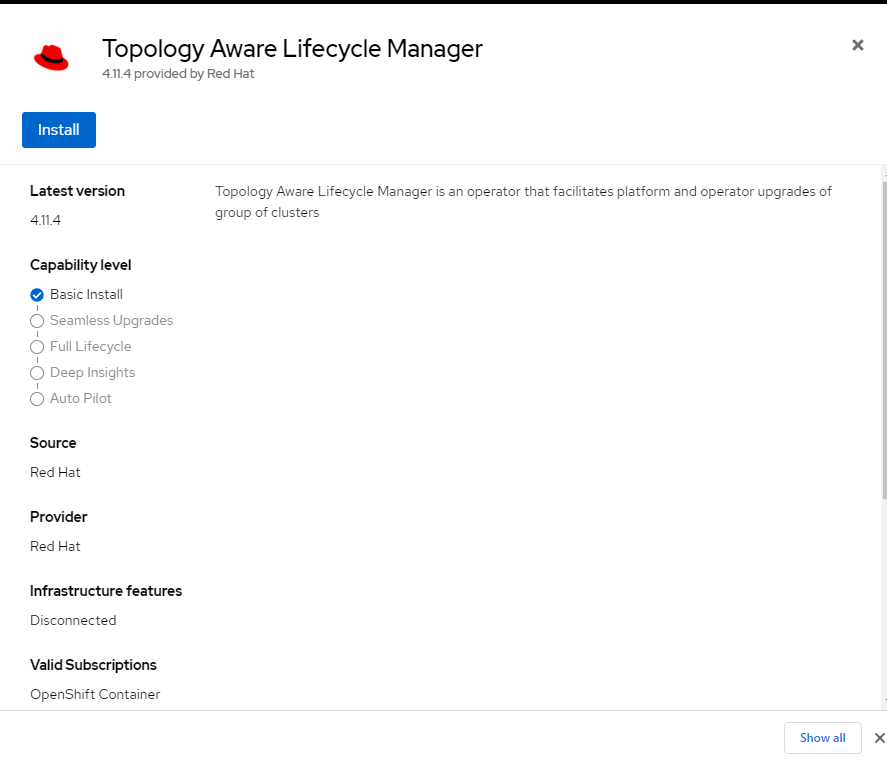Click the Install button
The image size is (887, 766).
pyautogui.click(x=59, y=130)
